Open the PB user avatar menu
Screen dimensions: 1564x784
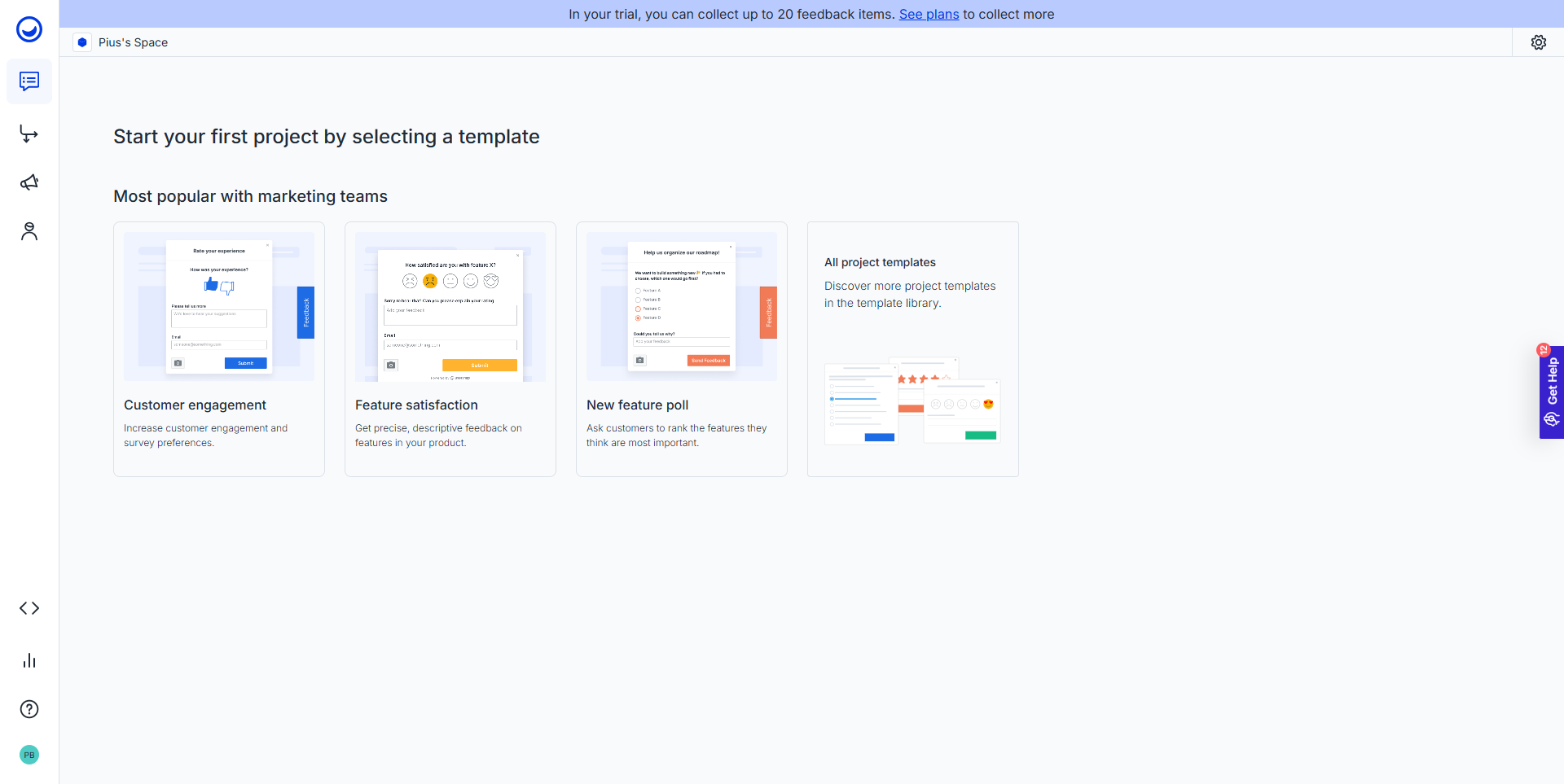[x=29, y=755]
